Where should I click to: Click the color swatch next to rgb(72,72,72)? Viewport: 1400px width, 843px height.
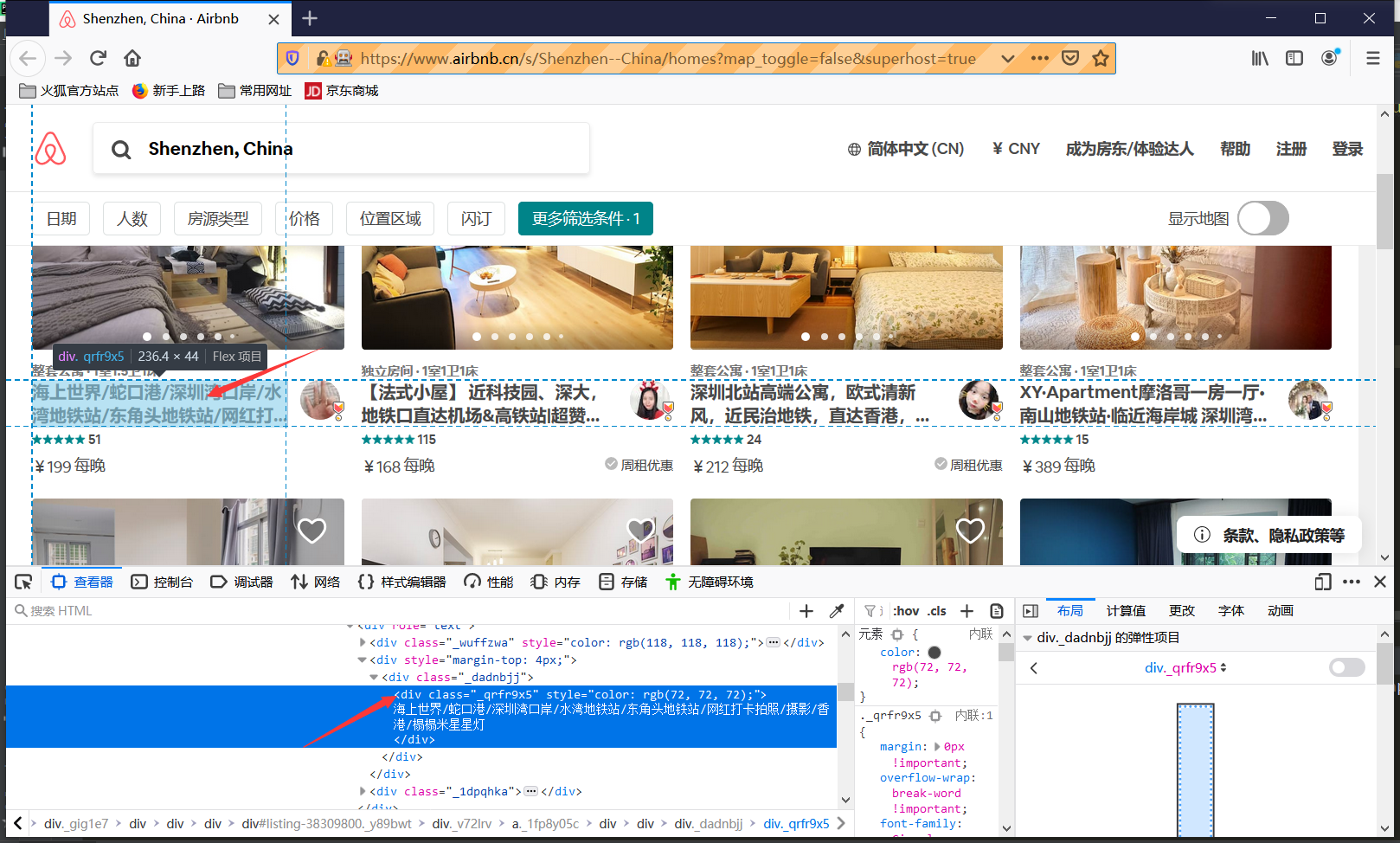pyautogui.click(x=934, y=652)
